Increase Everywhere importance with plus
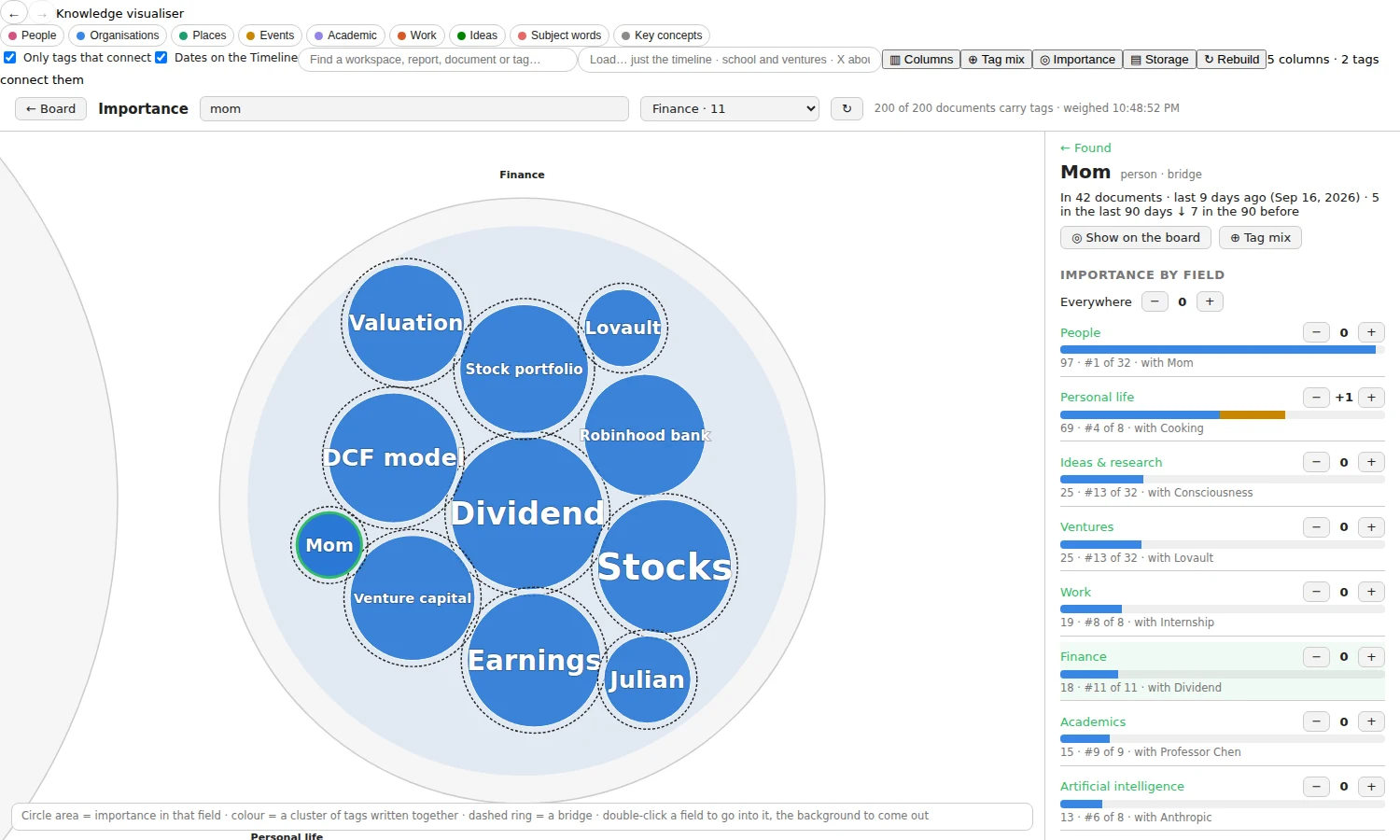The image size is (1400, 840). [1210, 301]
